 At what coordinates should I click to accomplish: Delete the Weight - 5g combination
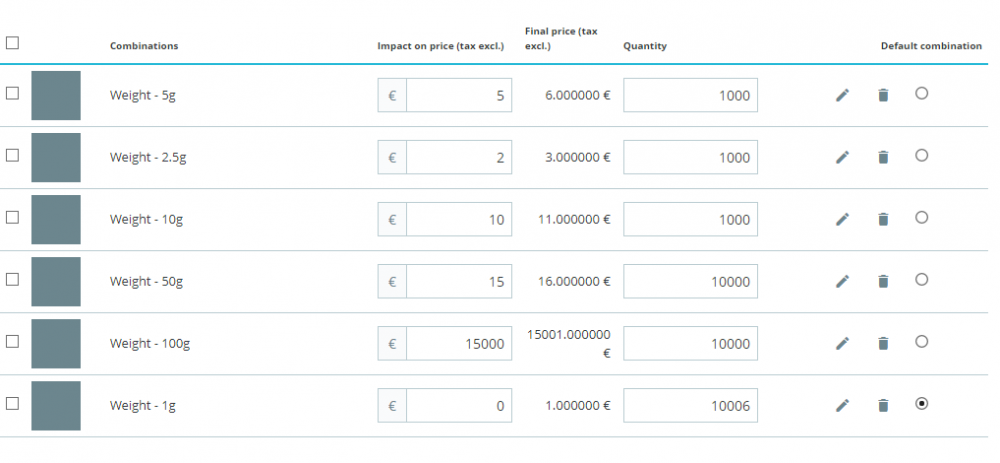[x=882, y=95]
